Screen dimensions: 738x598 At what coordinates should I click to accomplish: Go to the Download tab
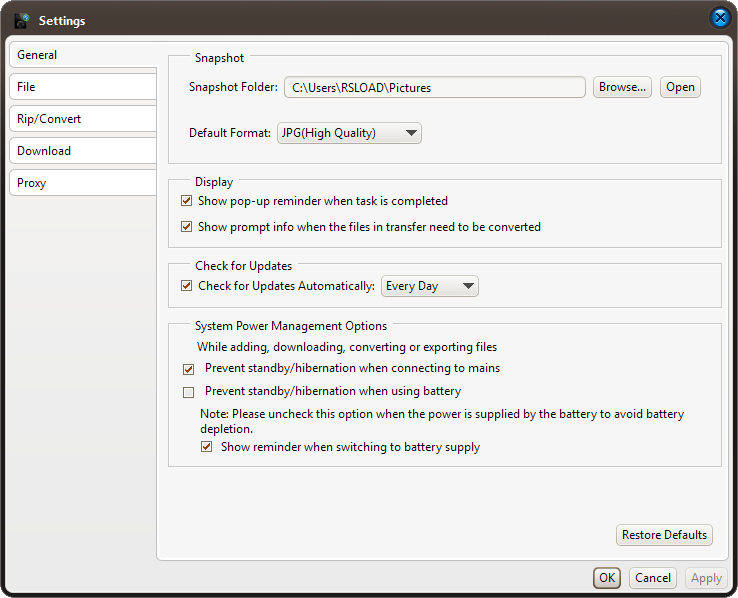coord(82,151)
